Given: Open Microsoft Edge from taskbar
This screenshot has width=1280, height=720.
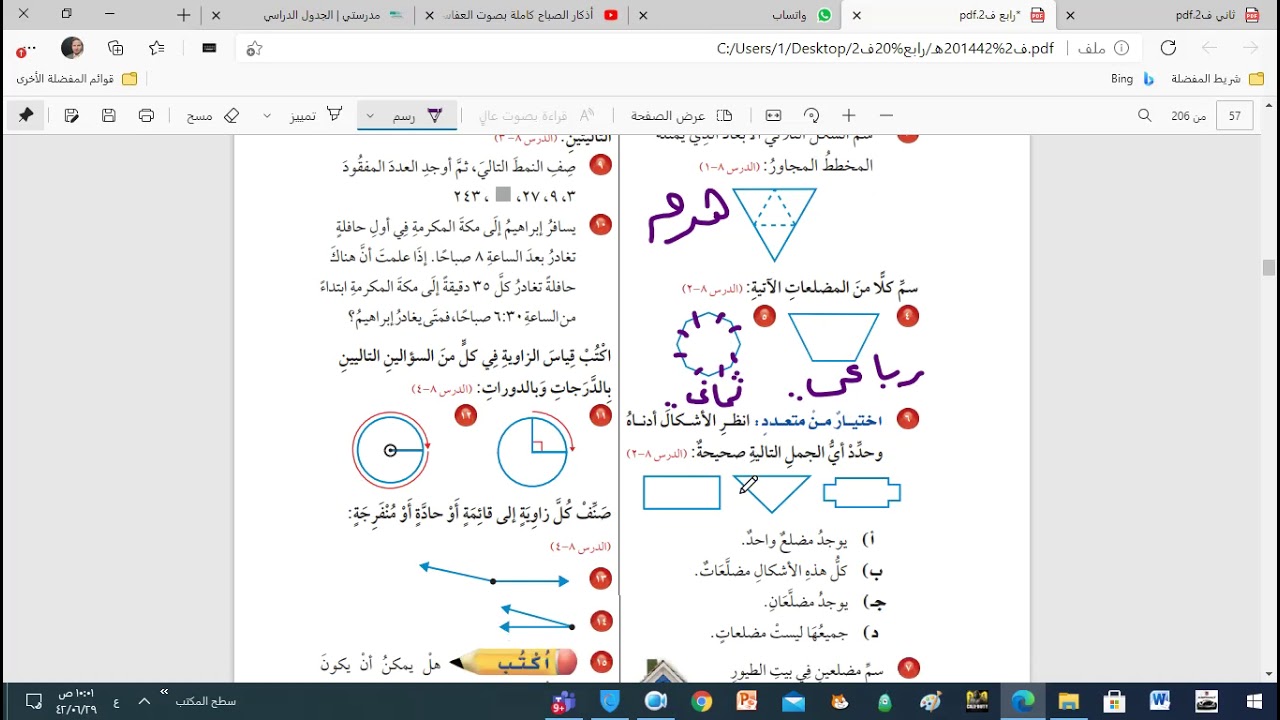Looking at the screenshot, I should click(1023, 701).
